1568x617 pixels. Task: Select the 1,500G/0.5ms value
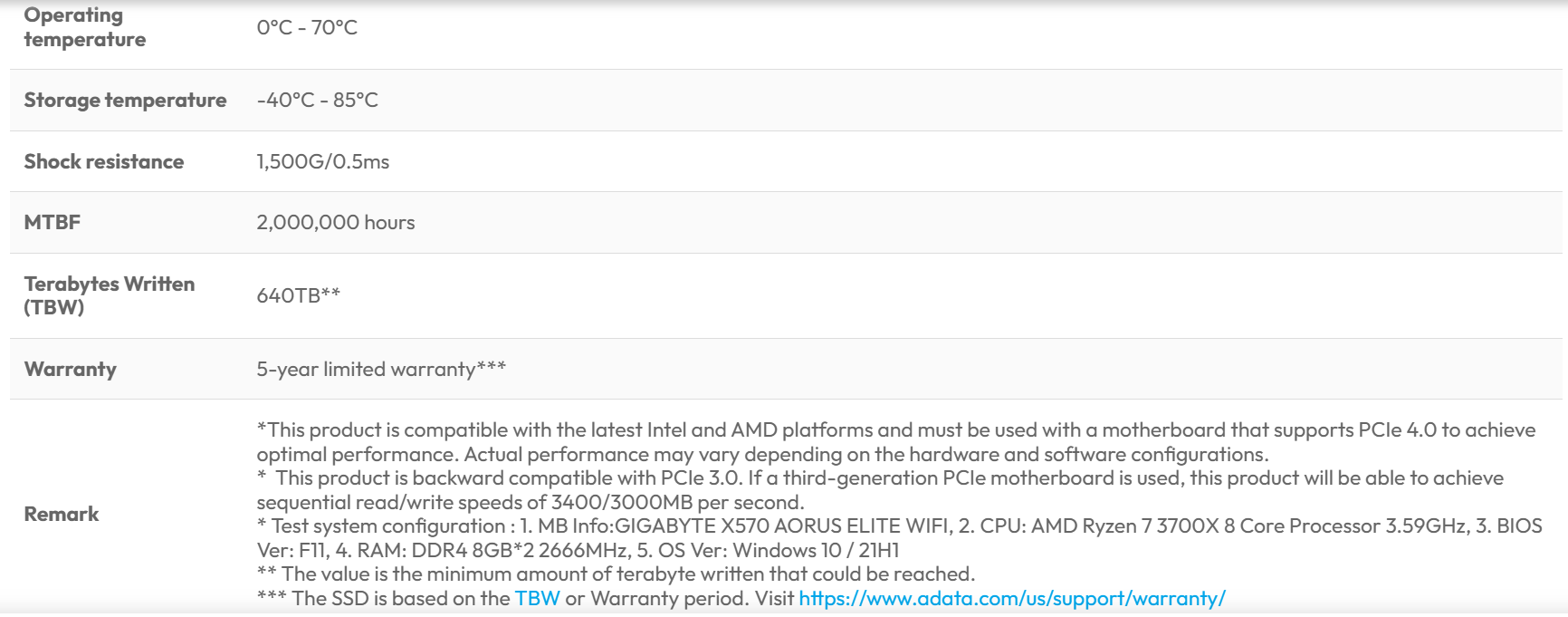[x=322, y=162]
